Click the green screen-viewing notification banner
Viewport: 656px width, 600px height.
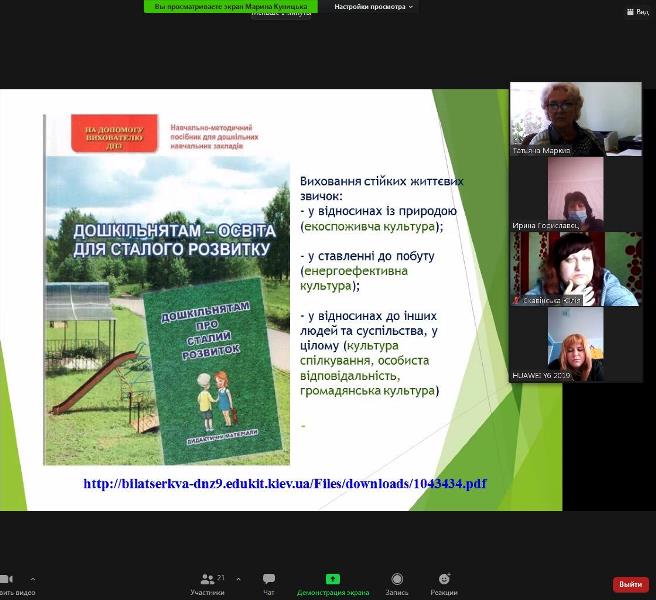click(231, 7)
